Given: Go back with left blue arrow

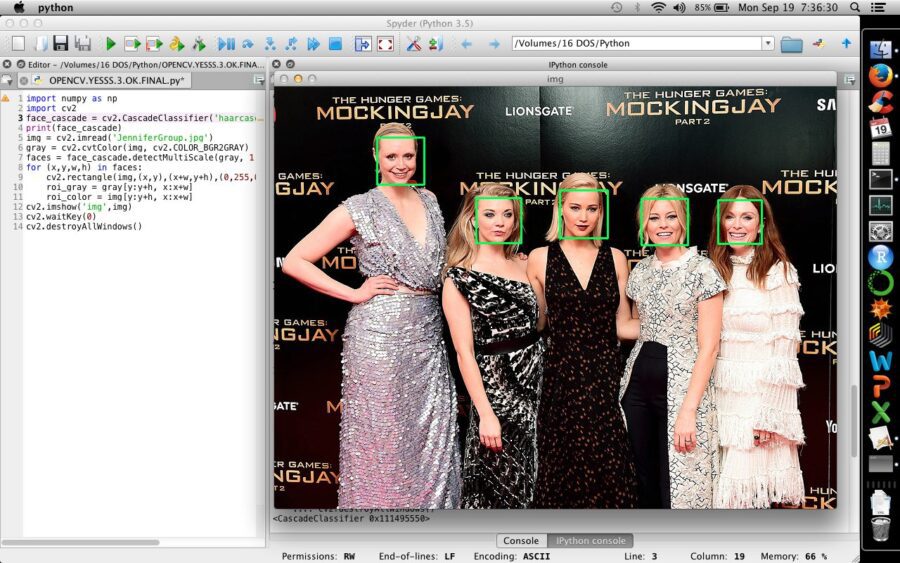Looking at the screenshot, I should pyautogui.click(x=466, y=44).
